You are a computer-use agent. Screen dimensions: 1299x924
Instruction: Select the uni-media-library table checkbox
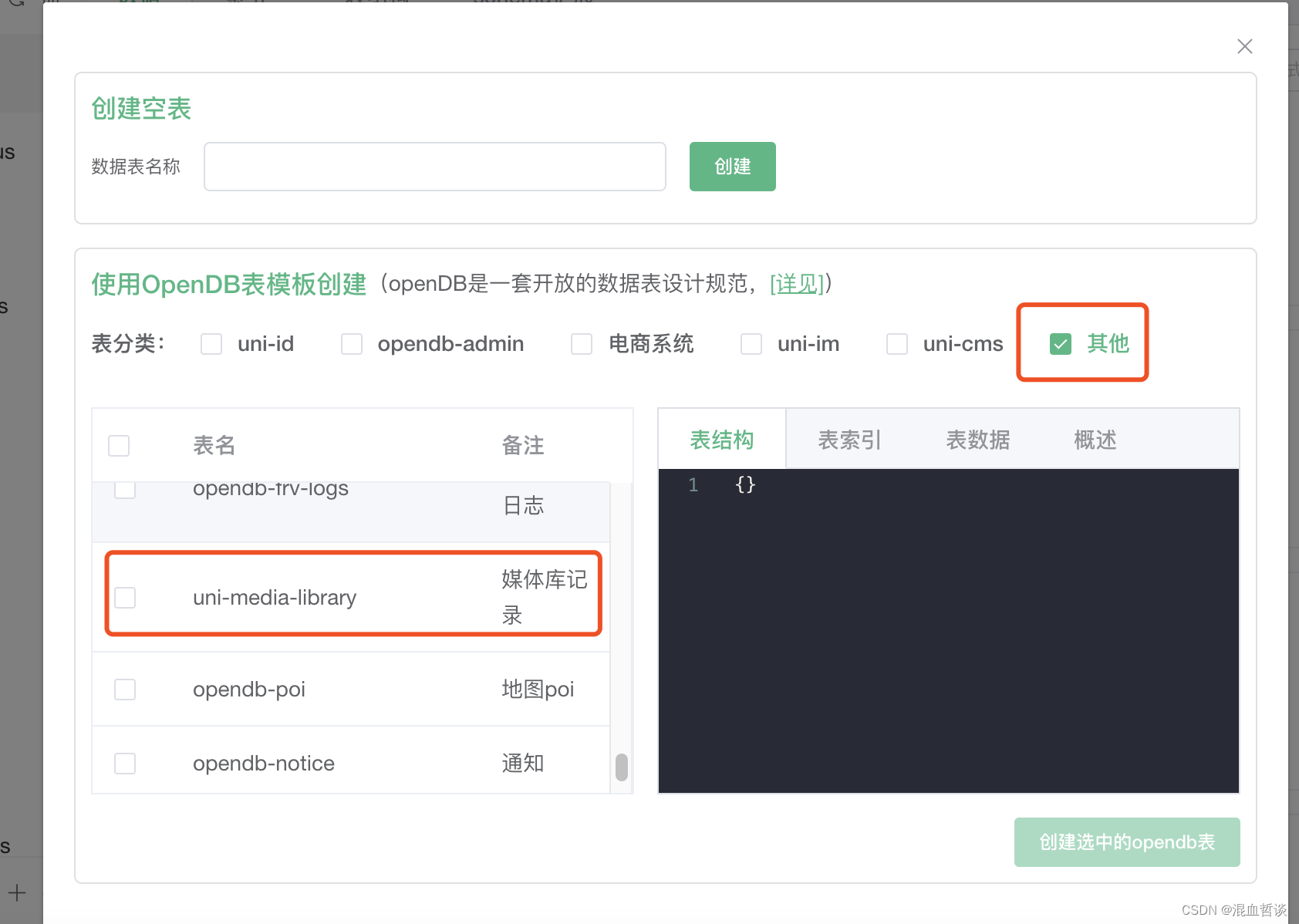(125, 597)
